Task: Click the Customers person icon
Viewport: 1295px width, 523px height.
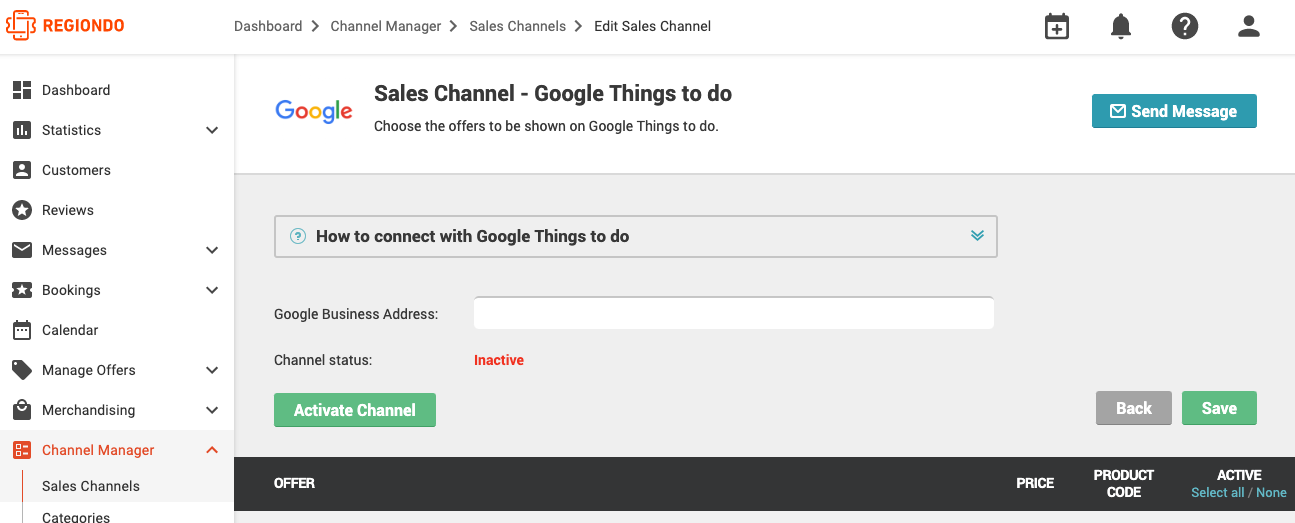Action: coord(22,170)
